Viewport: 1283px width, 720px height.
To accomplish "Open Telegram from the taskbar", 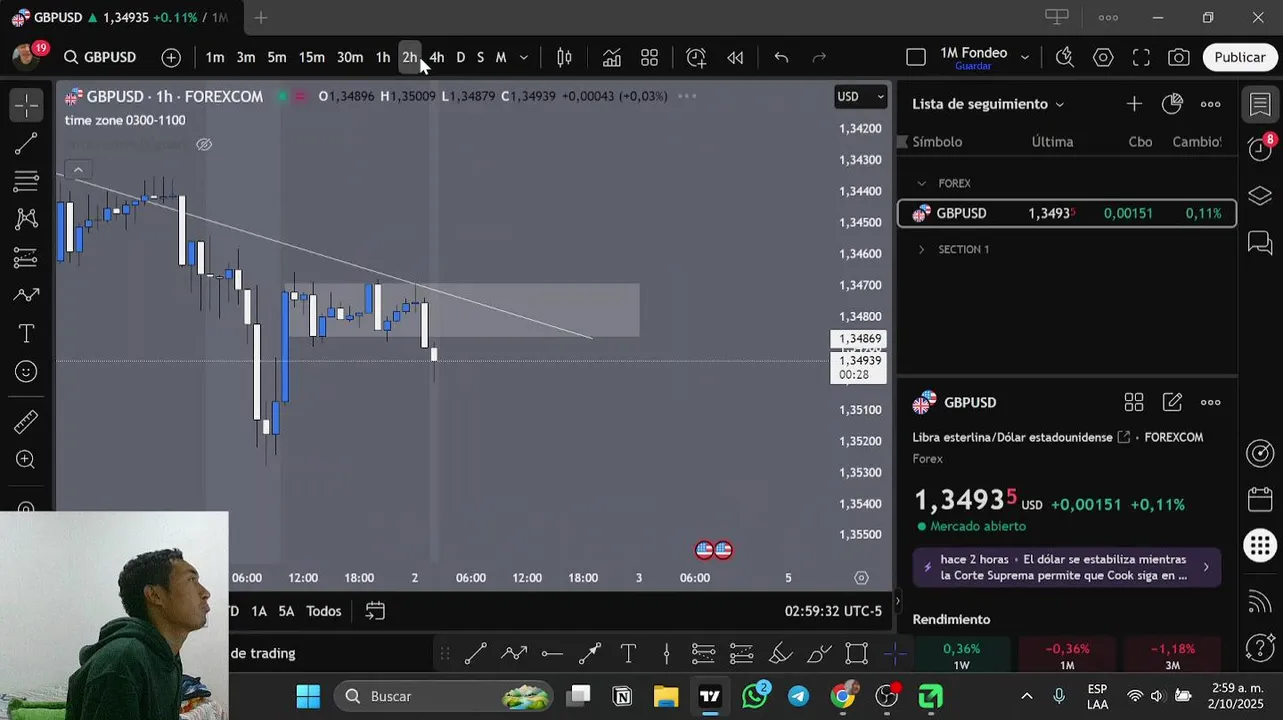I will pyautogui.click(x=798, y=696).
